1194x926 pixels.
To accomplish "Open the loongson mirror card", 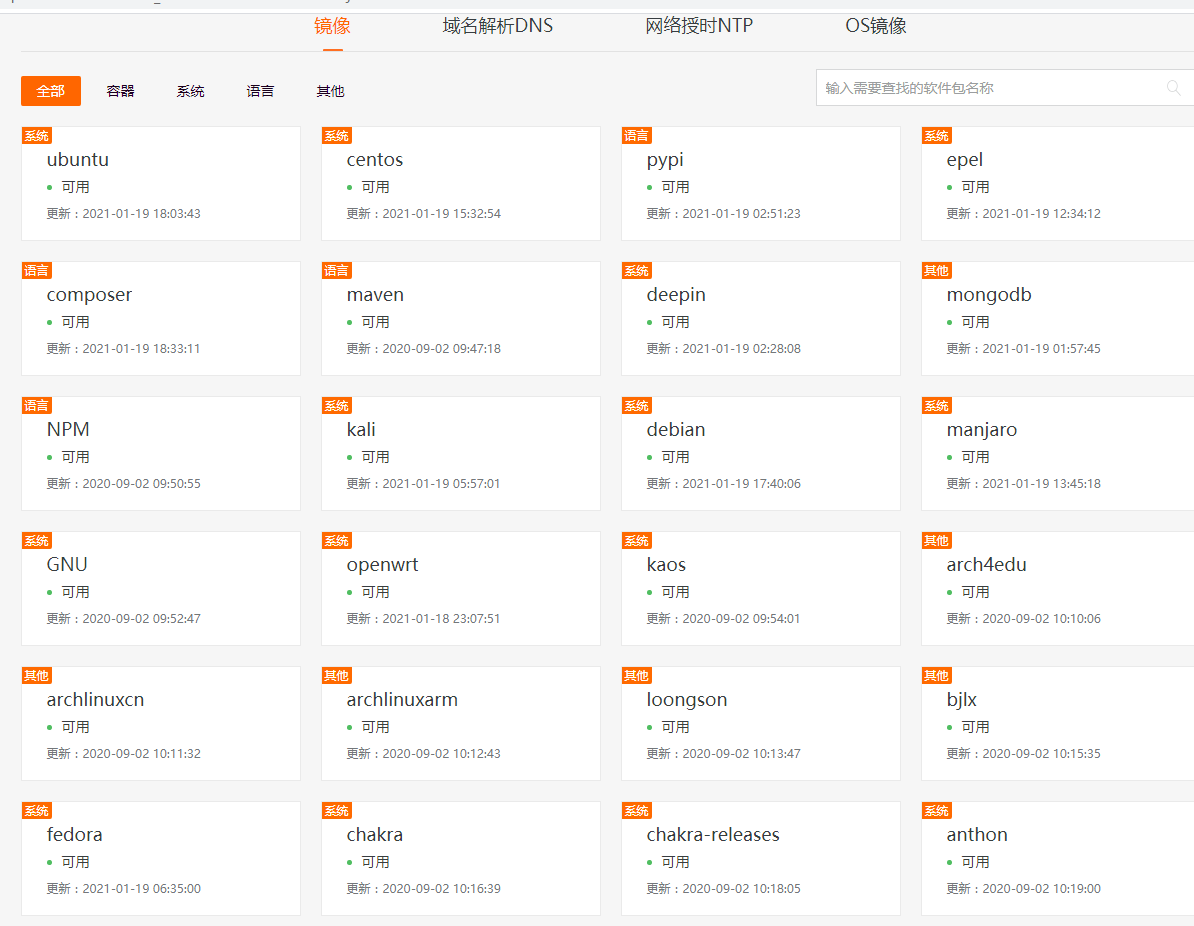I will pyautogui.click(x=761, y=723).
